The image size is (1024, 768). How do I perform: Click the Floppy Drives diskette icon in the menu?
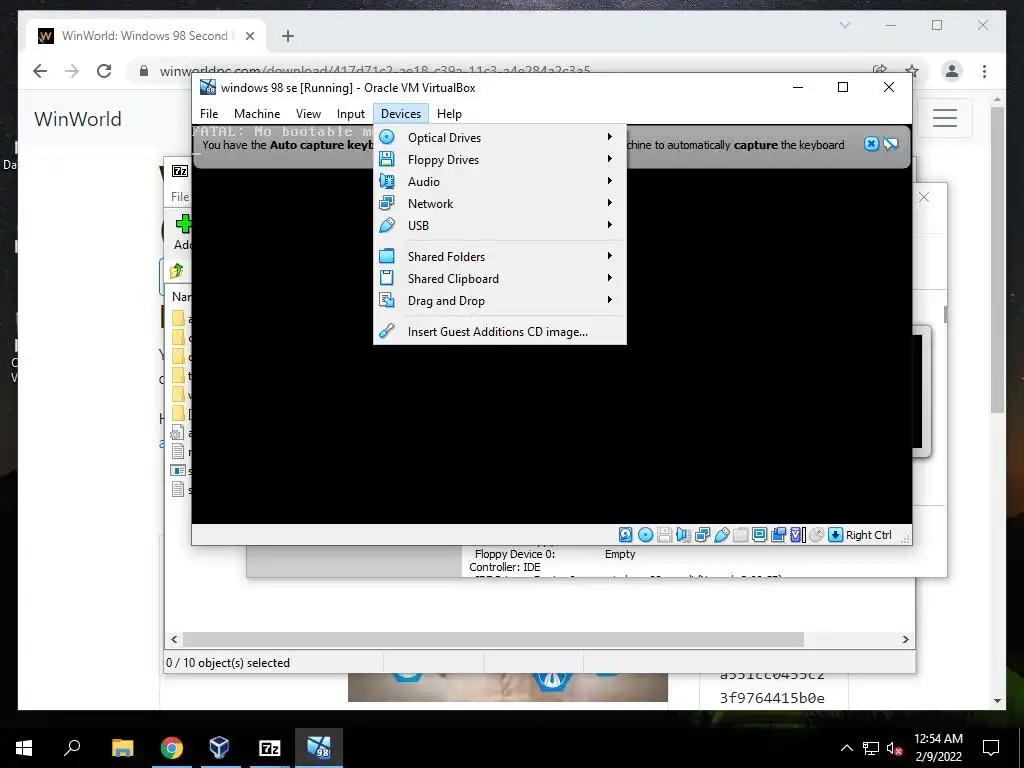[387, 159]
